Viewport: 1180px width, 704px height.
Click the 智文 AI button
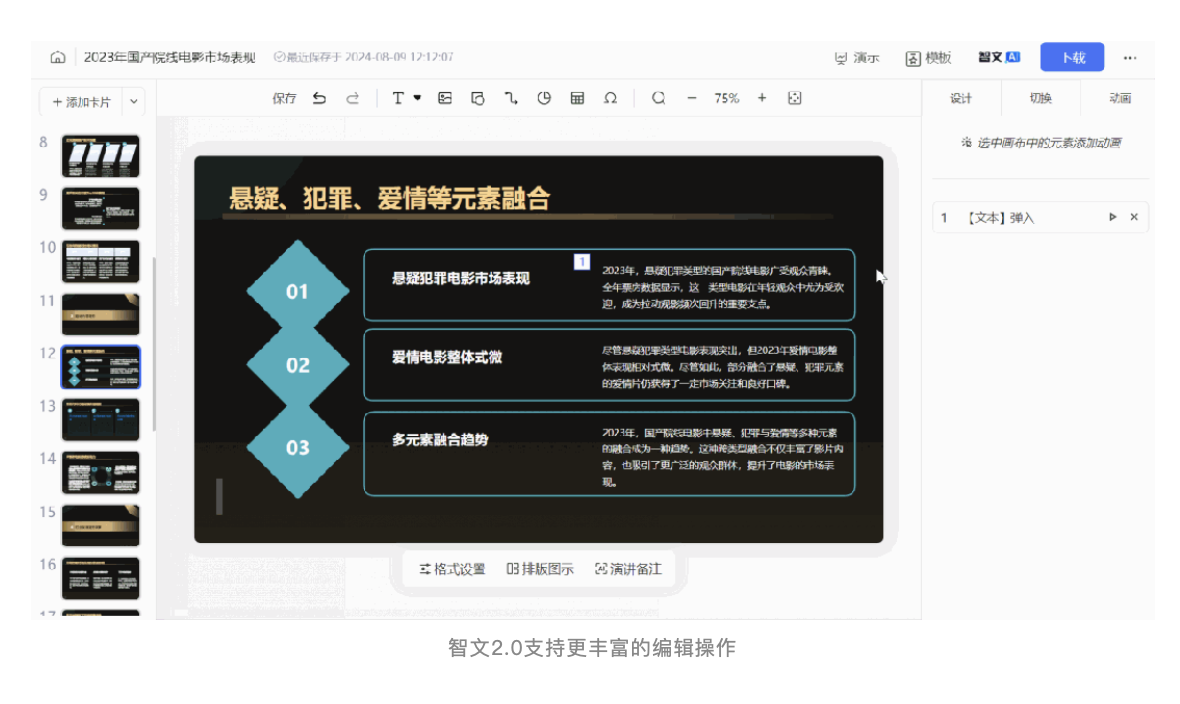coord(999,57)
